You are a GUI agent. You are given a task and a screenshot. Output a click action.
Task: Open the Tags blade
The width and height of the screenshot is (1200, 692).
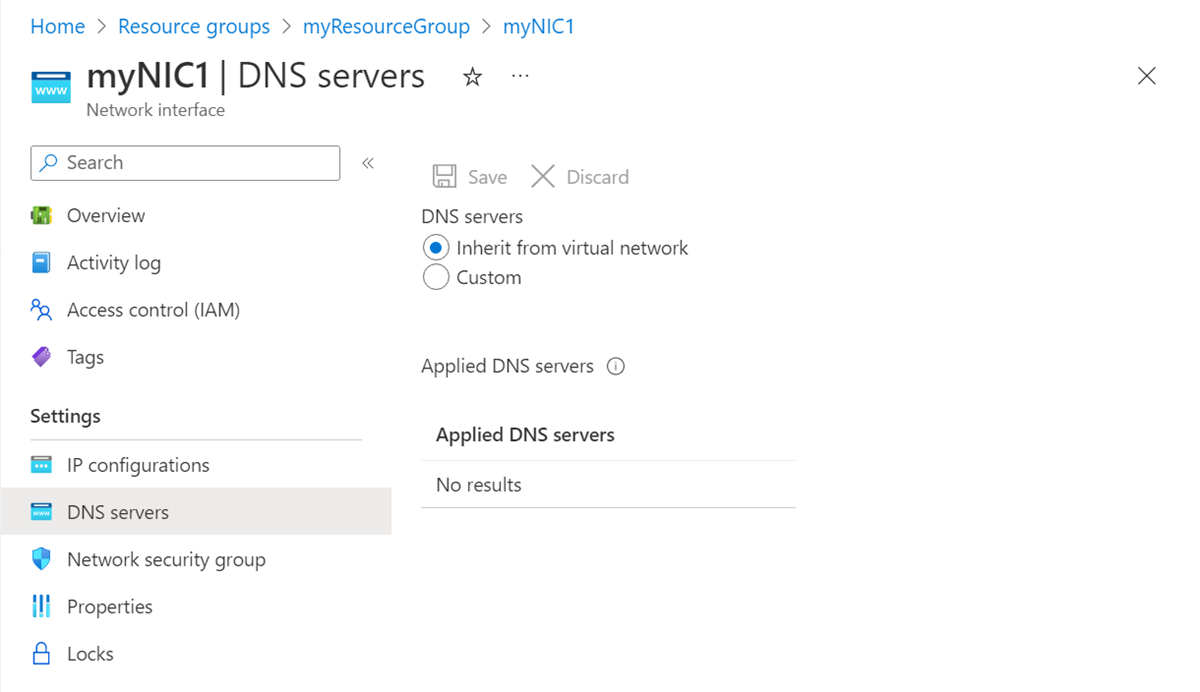click(85, 357)
